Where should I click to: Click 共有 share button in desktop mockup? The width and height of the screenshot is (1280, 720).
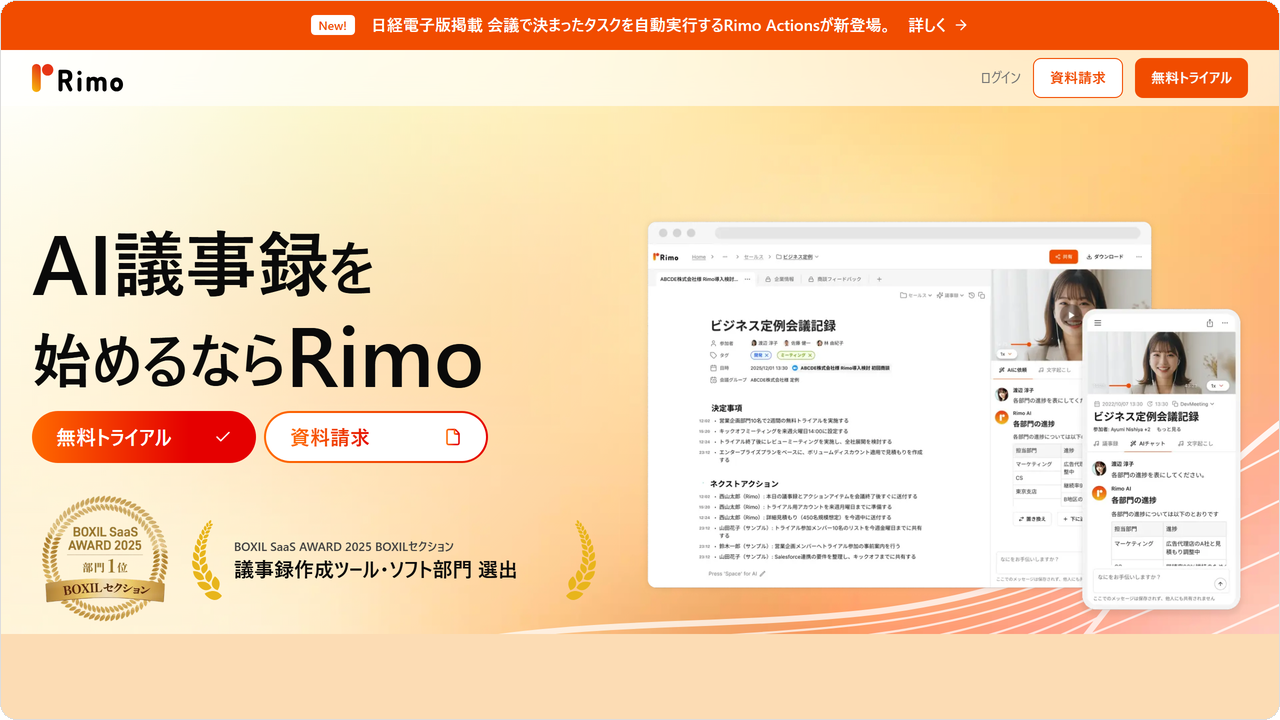tap(1063, 257)
